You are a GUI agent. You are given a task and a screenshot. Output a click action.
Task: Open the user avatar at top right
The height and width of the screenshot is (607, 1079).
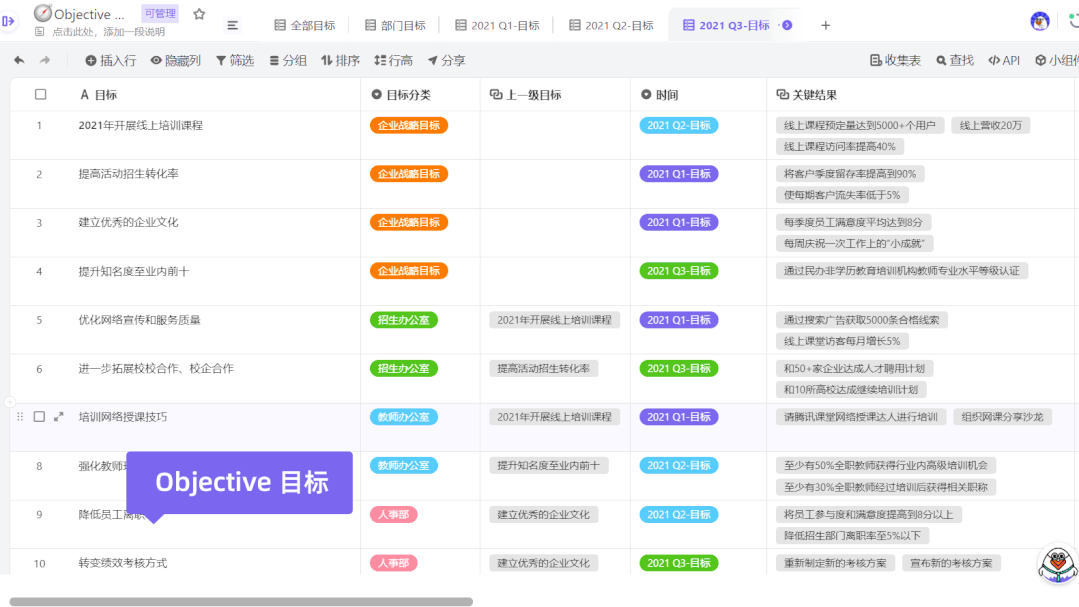tap(1040, 22)
